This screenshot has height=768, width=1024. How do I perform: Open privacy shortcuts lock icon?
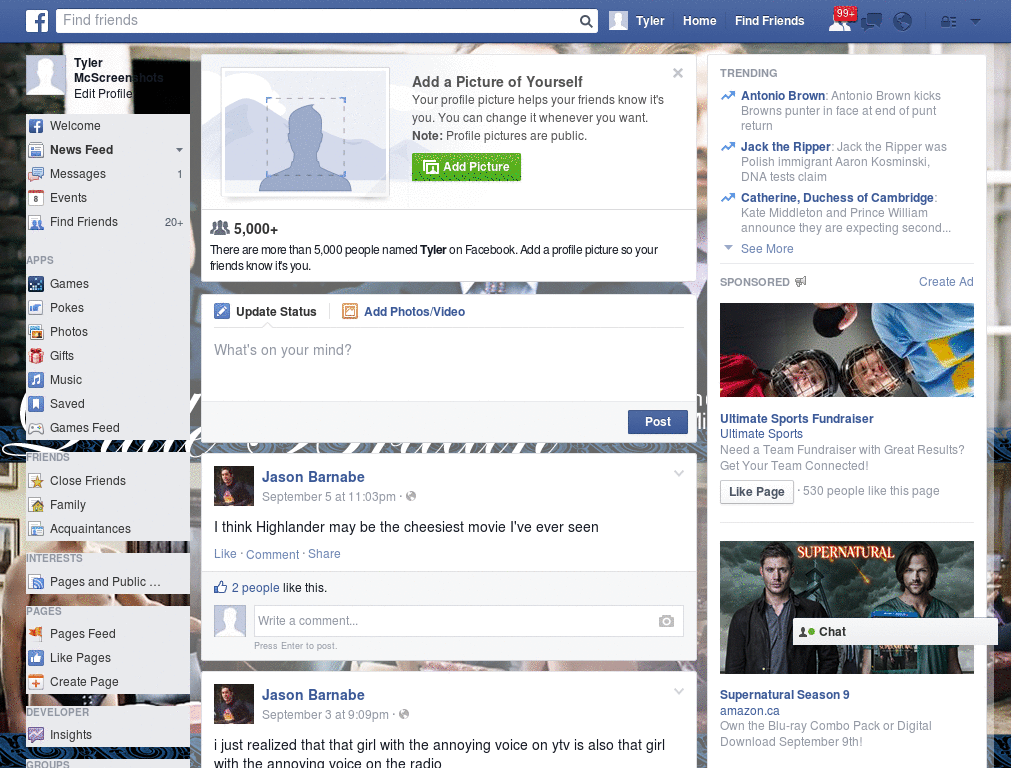(948, 22)
